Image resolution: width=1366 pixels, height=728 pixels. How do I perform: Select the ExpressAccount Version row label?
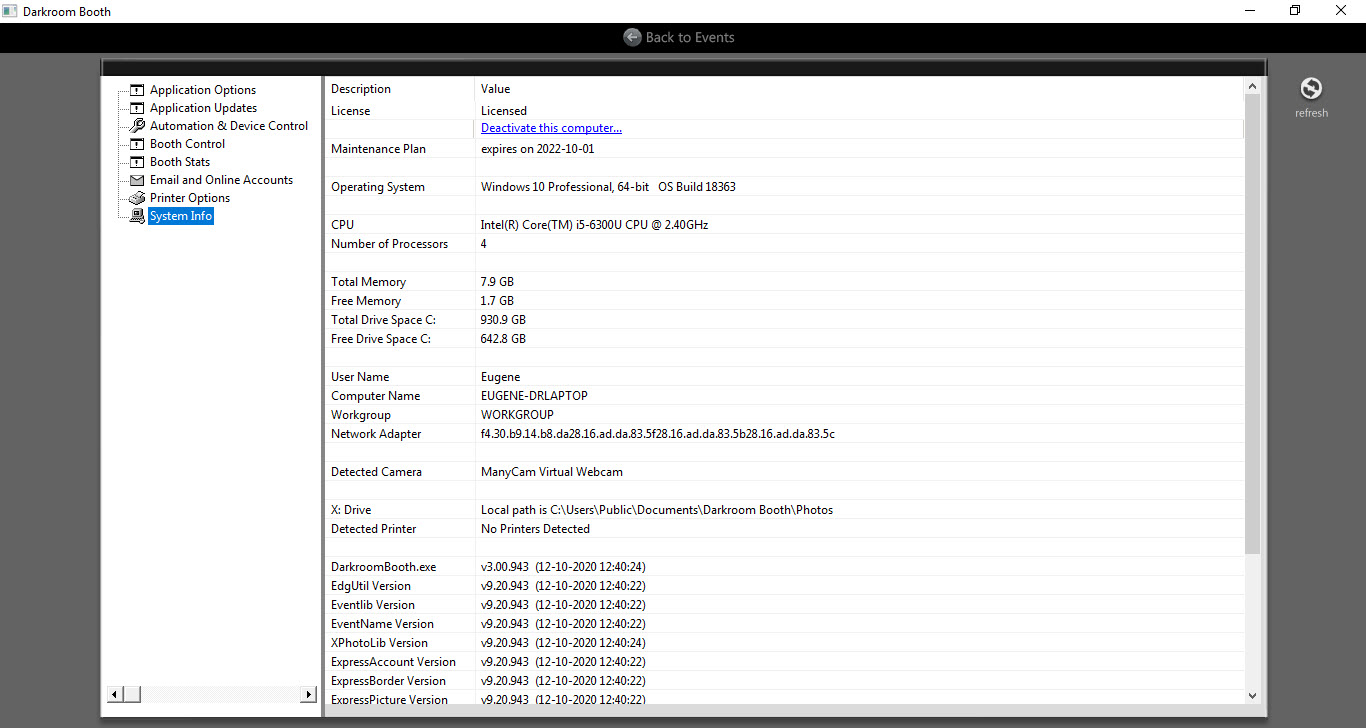tap(393, 662)
